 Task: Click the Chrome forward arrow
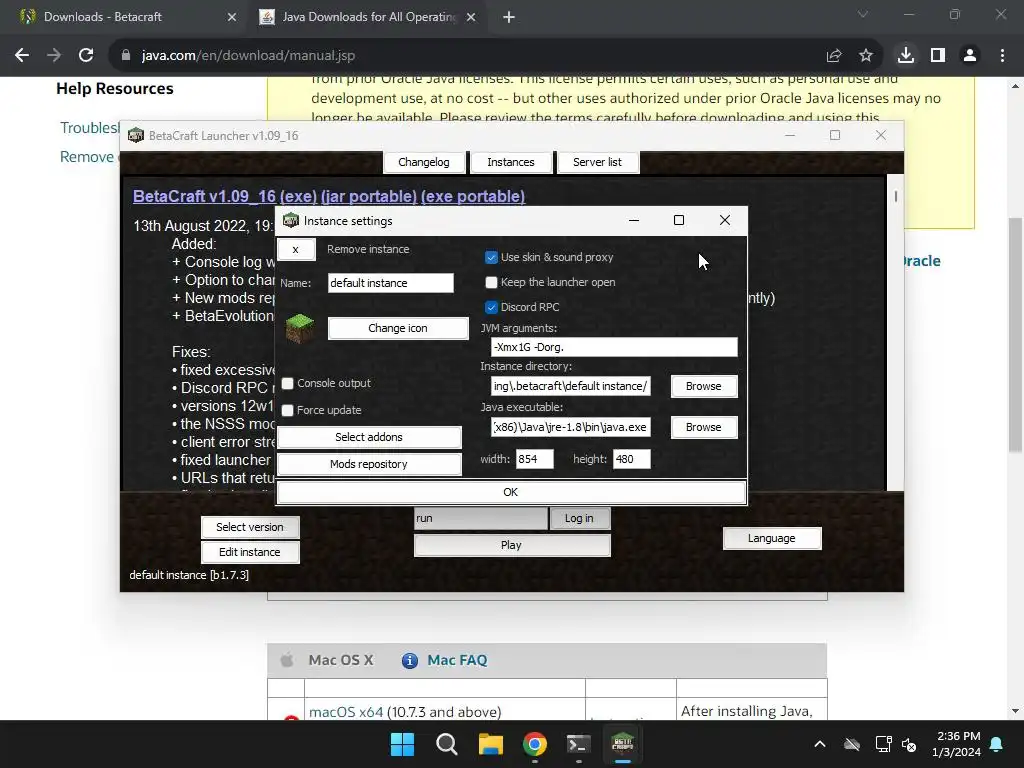coord(54,56)
